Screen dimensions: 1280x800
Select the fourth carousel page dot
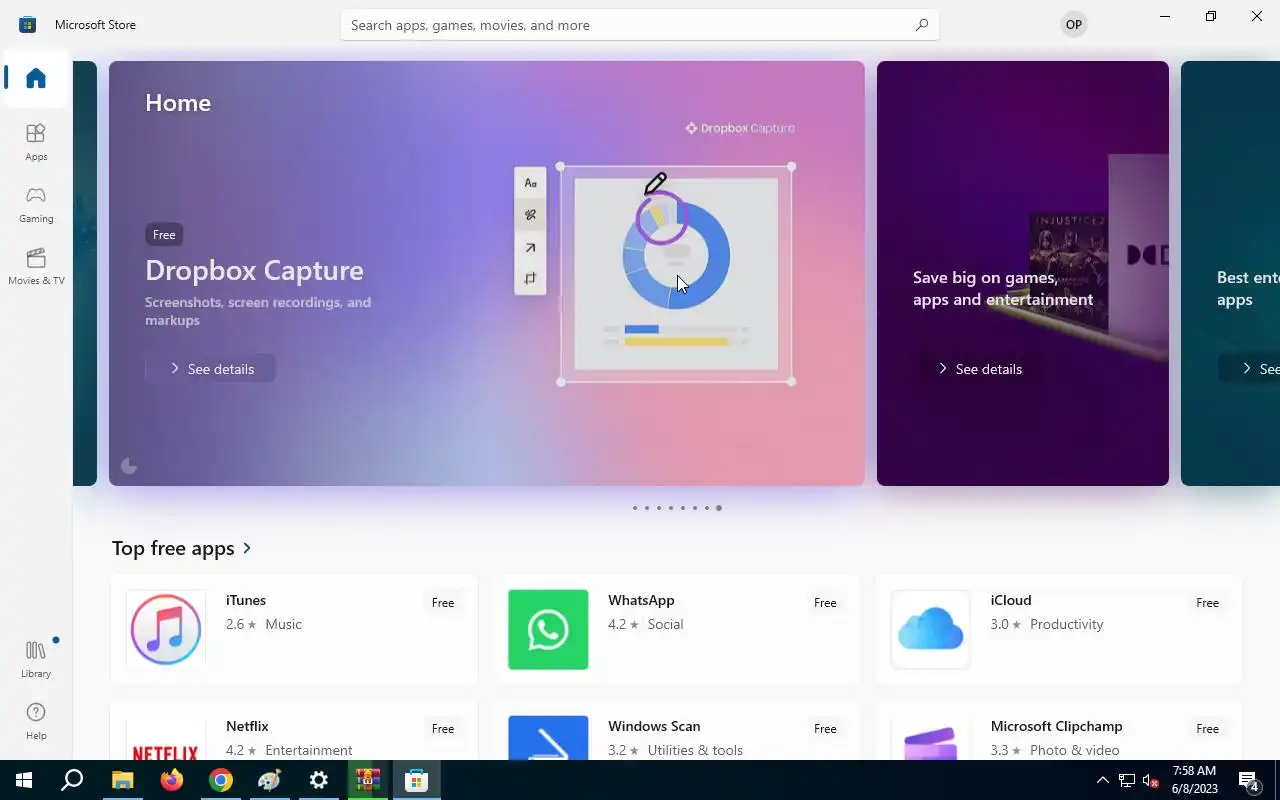pos(670,508)
